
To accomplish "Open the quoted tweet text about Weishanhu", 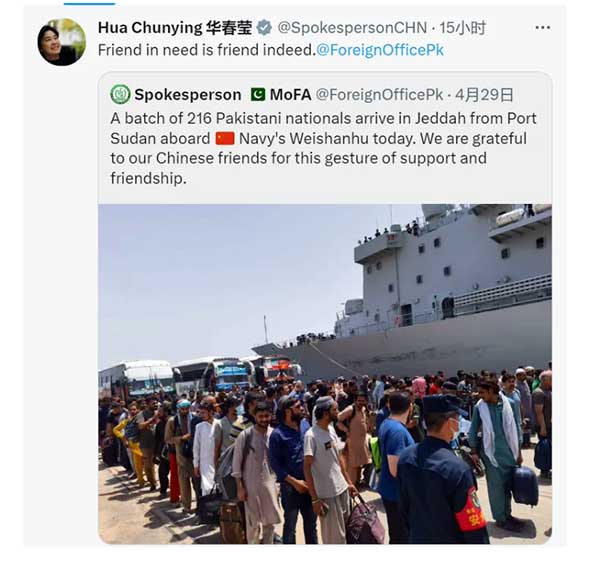I will pos(323,148).
